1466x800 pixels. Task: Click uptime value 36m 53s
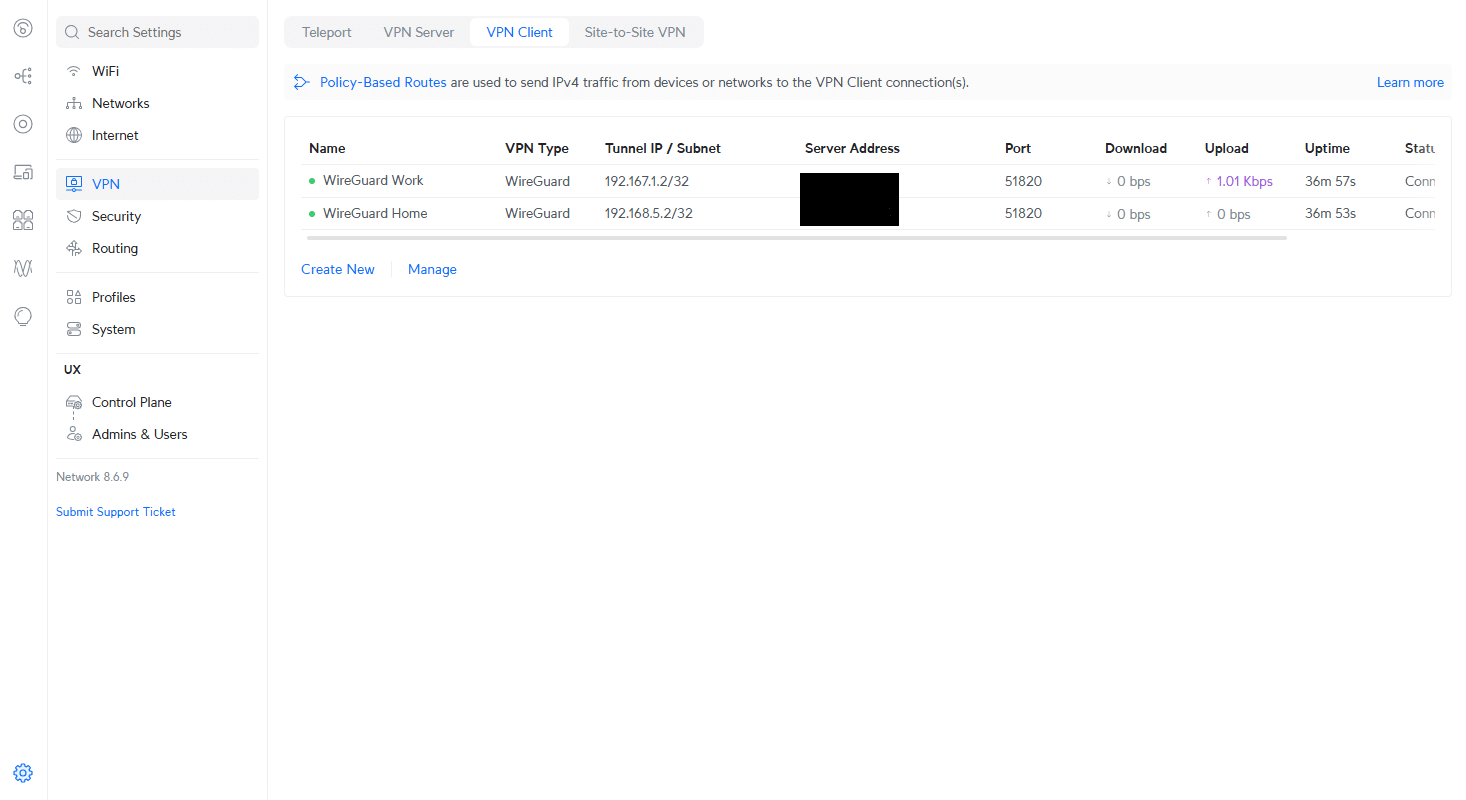(1330, 213)
